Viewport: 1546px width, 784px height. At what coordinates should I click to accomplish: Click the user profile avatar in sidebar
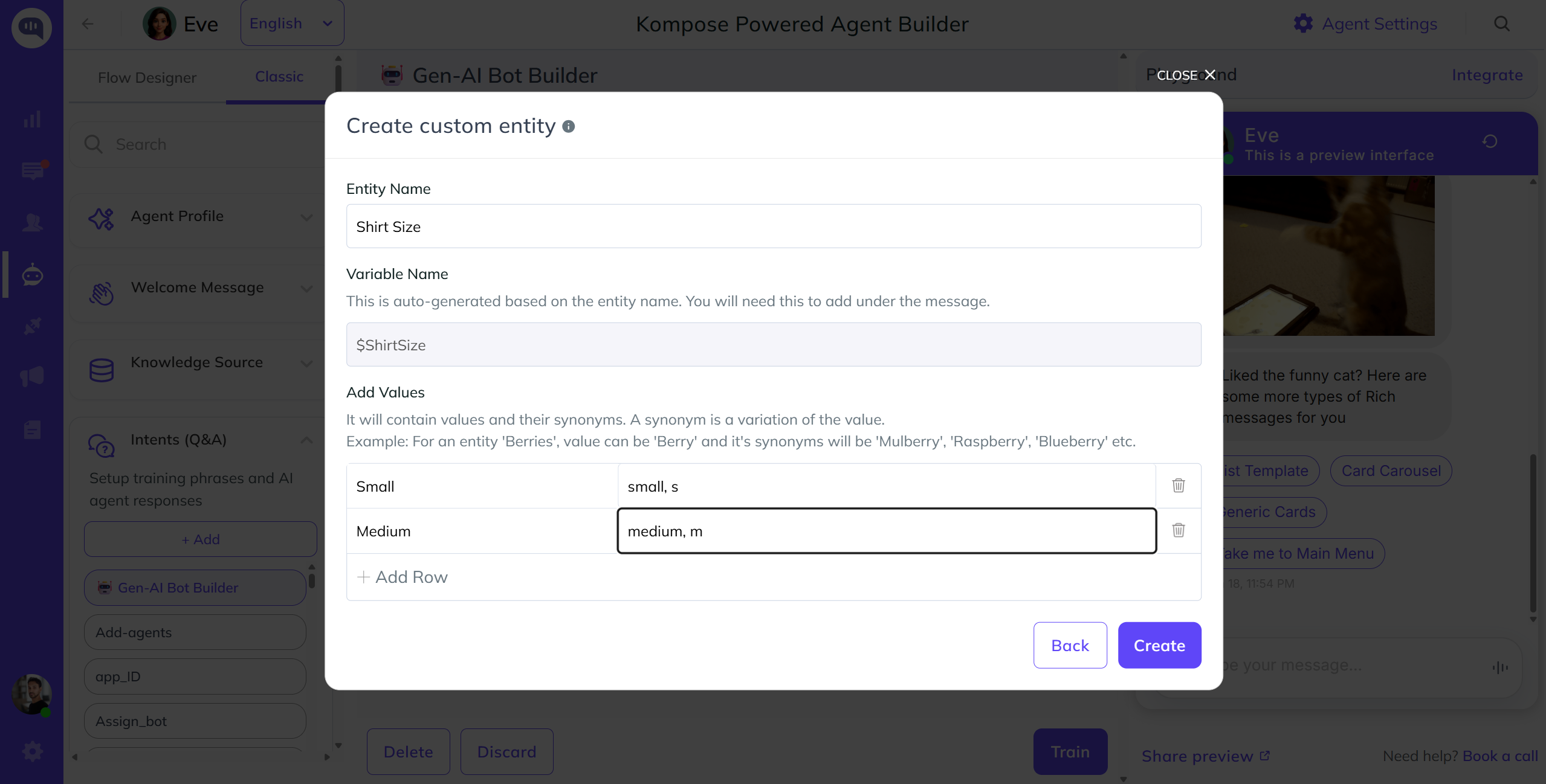point(31,694)
